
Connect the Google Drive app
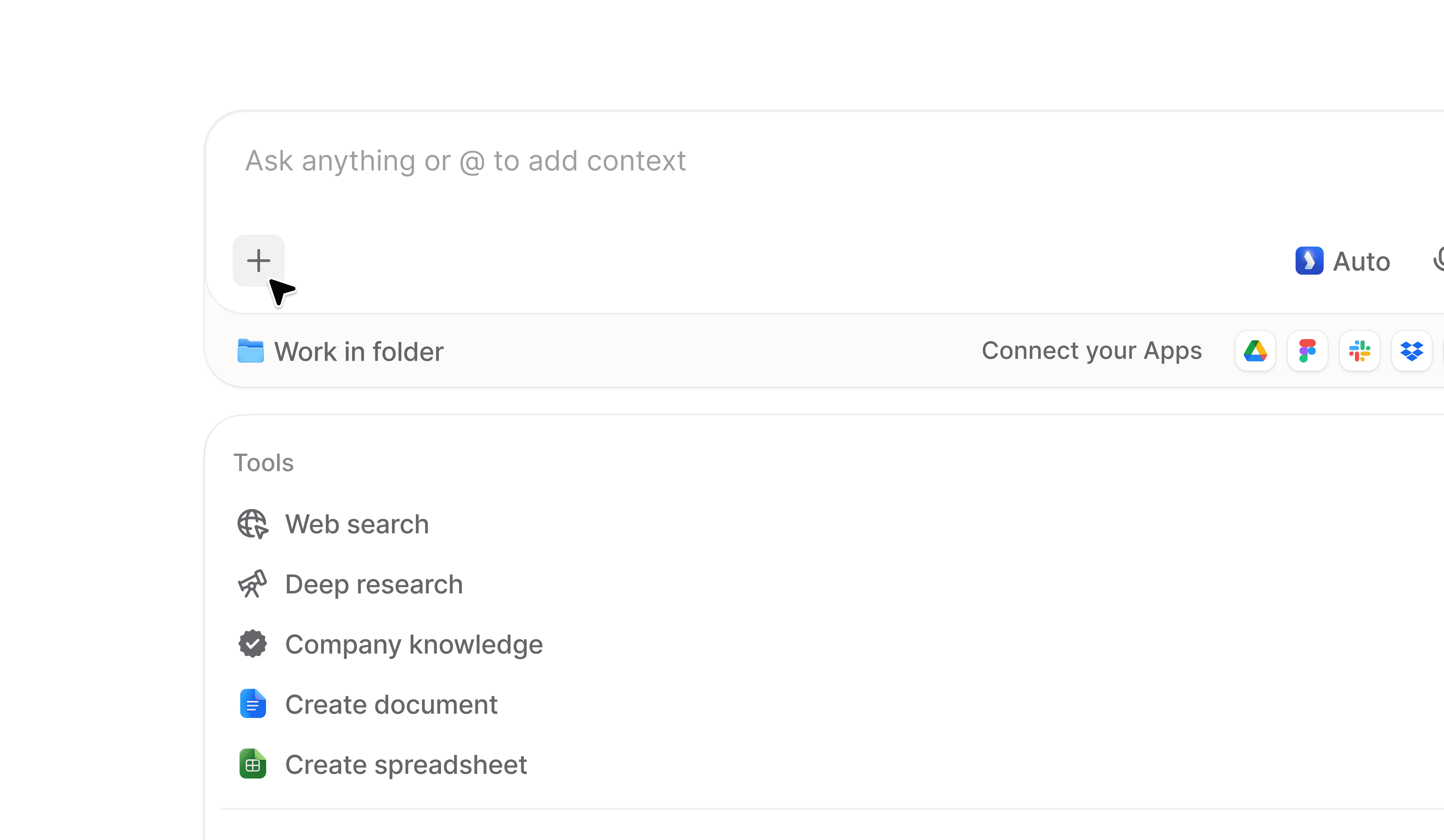pyautogui.click(x=1255, y=351)
